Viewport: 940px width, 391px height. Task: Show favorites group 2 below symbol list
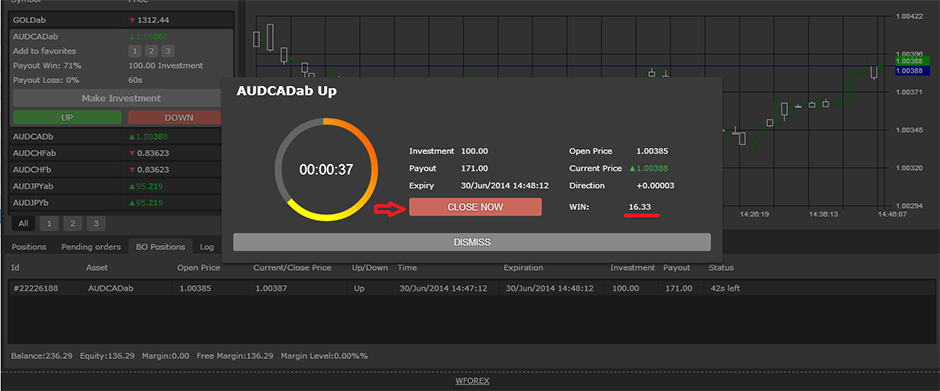click(x=73, y=224)
